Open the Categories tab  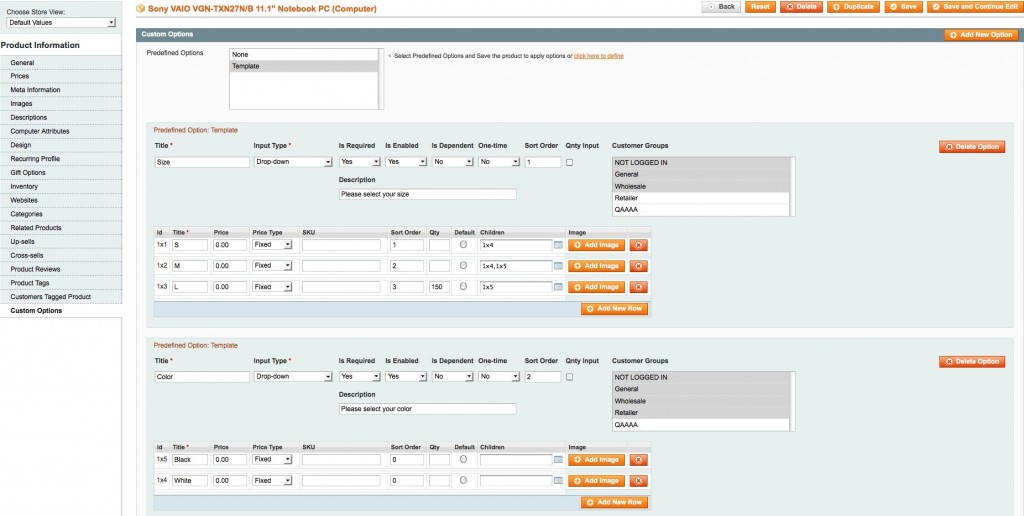point(61,214)
